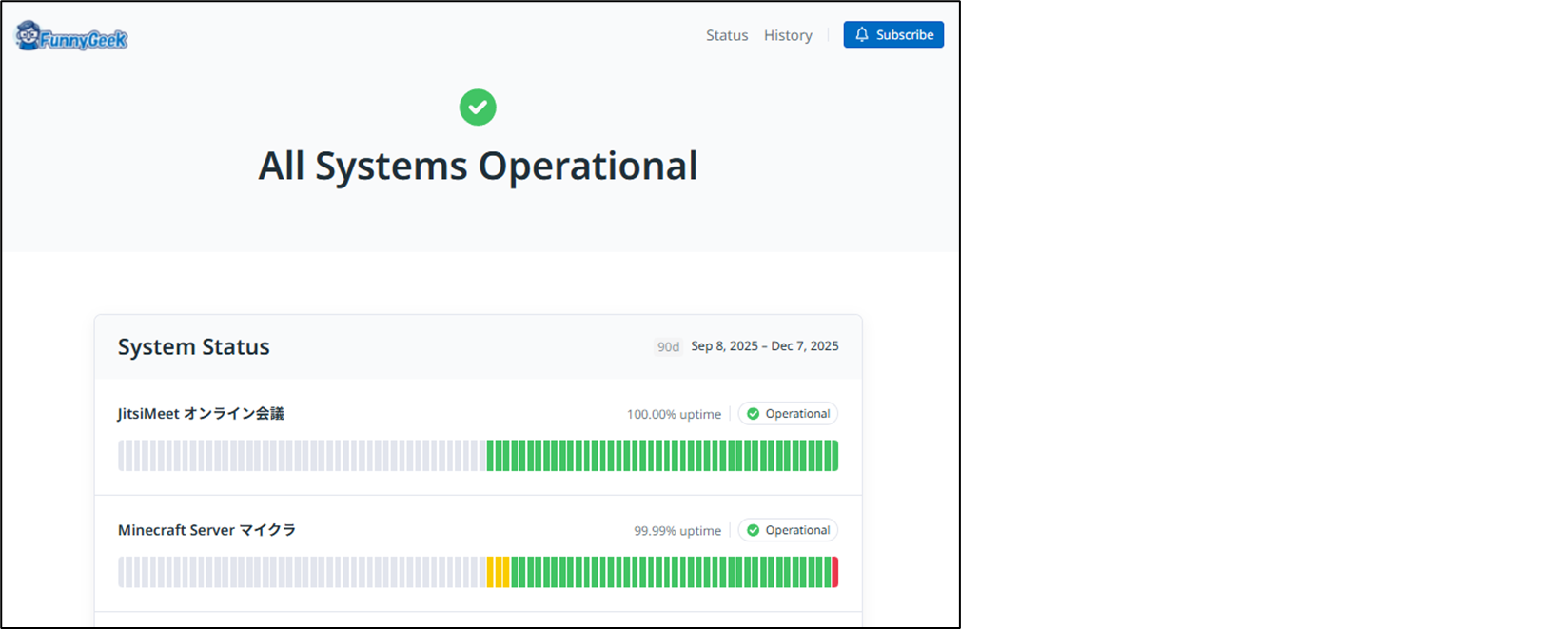This screenshot has width=1568, height=629.
Task: Click the large green checkmark icon
Action: pyautogui.click(x=478, y=108)
